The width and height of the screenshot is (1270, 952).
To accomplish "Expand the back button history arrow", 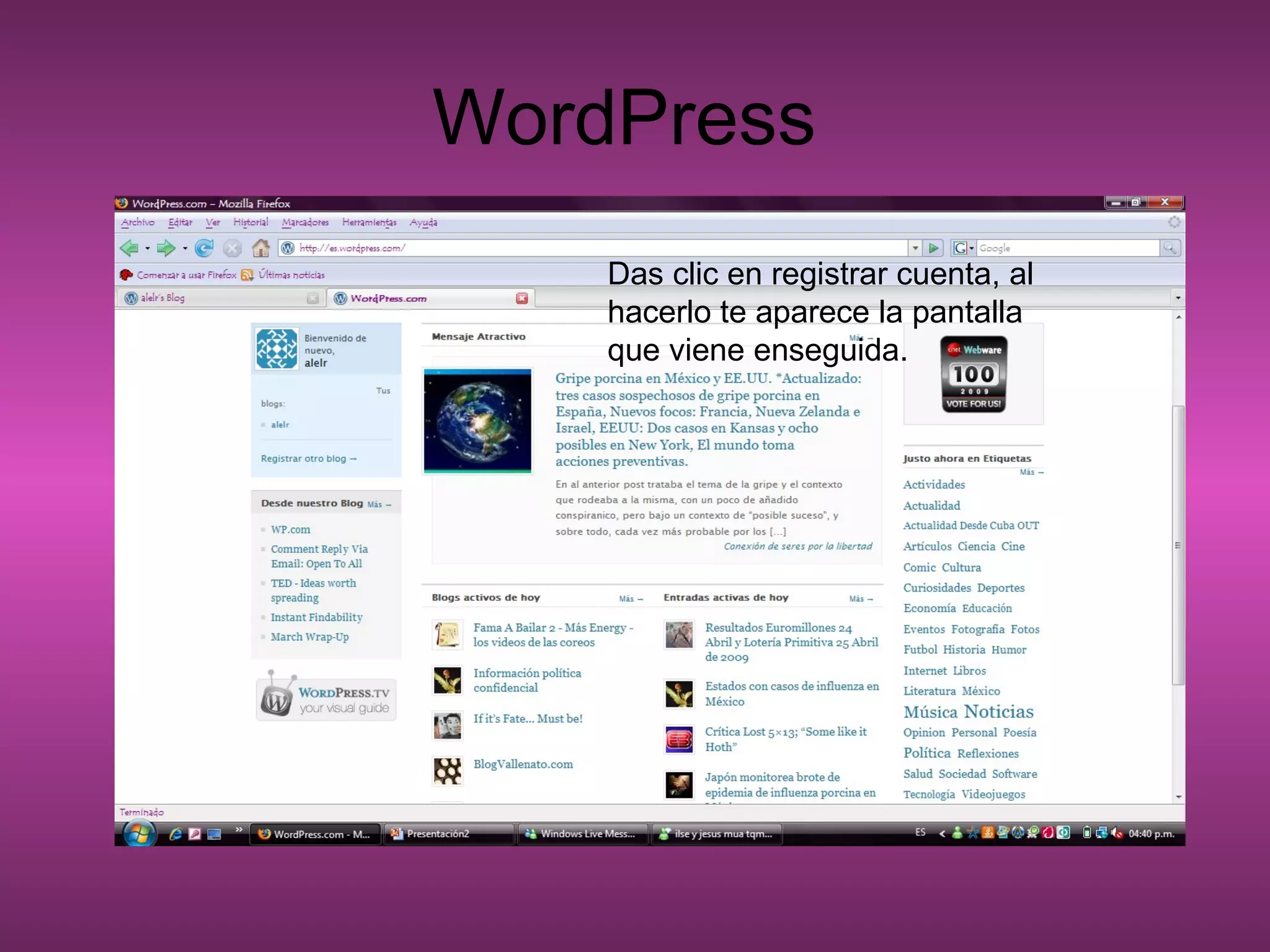I will [148, 249].
